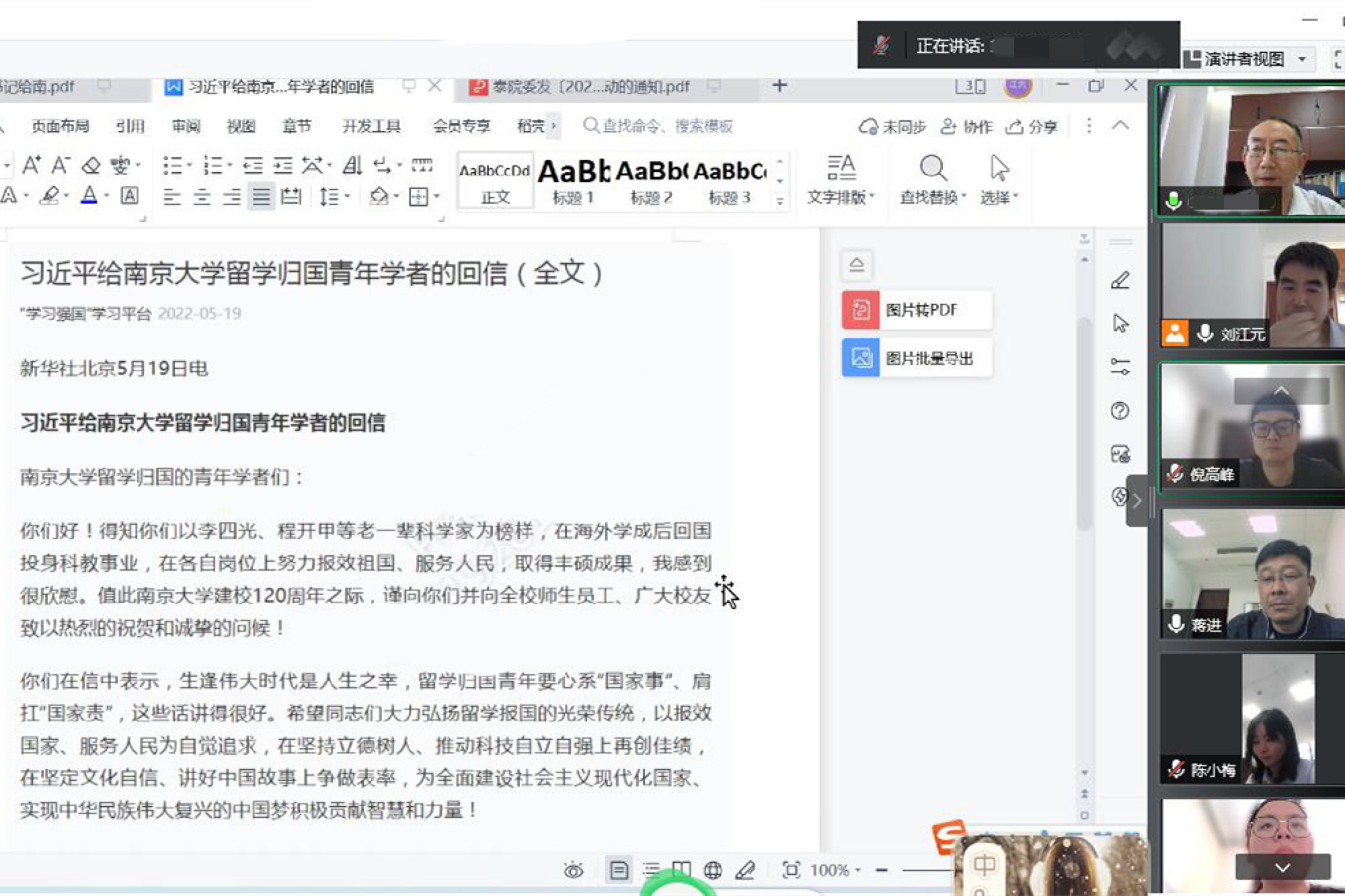Enable reading layout book view

[x=681, y=870]
